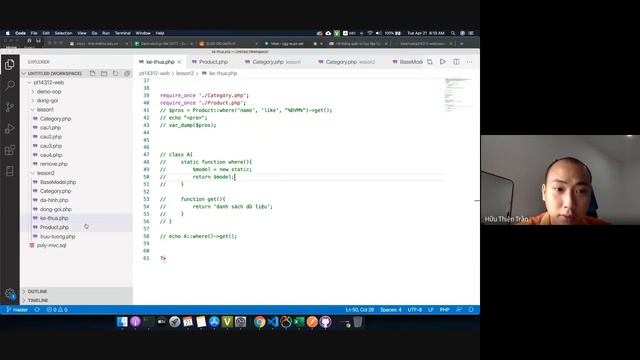
Task: Open the Search view in activity bar
Action: click(x=10, y=85)
